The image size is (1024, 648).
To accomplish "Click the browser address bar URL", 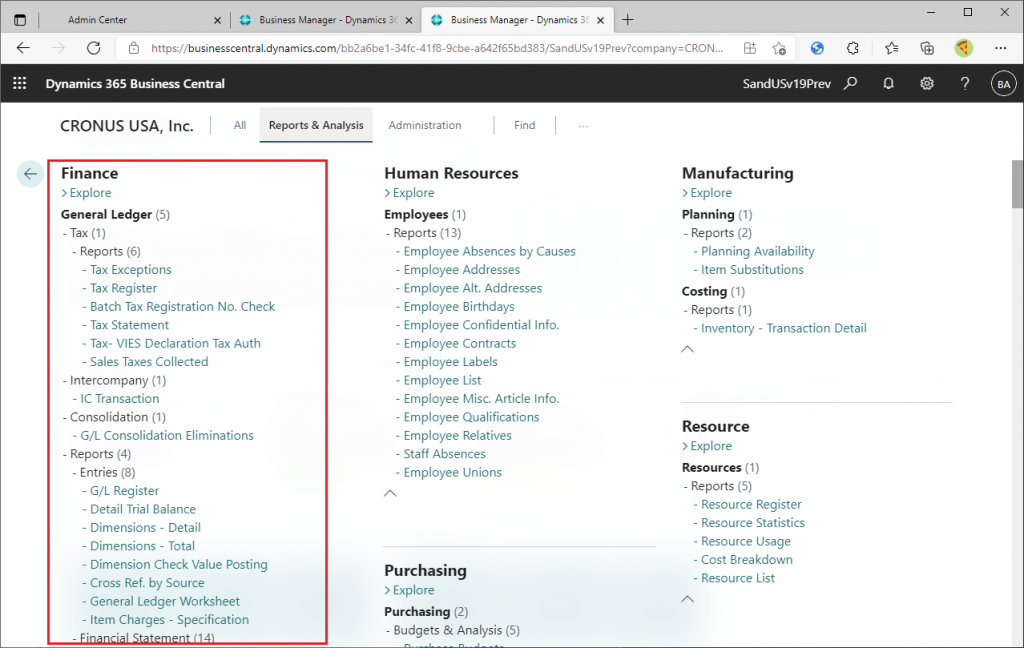I will tap(436, 48).
